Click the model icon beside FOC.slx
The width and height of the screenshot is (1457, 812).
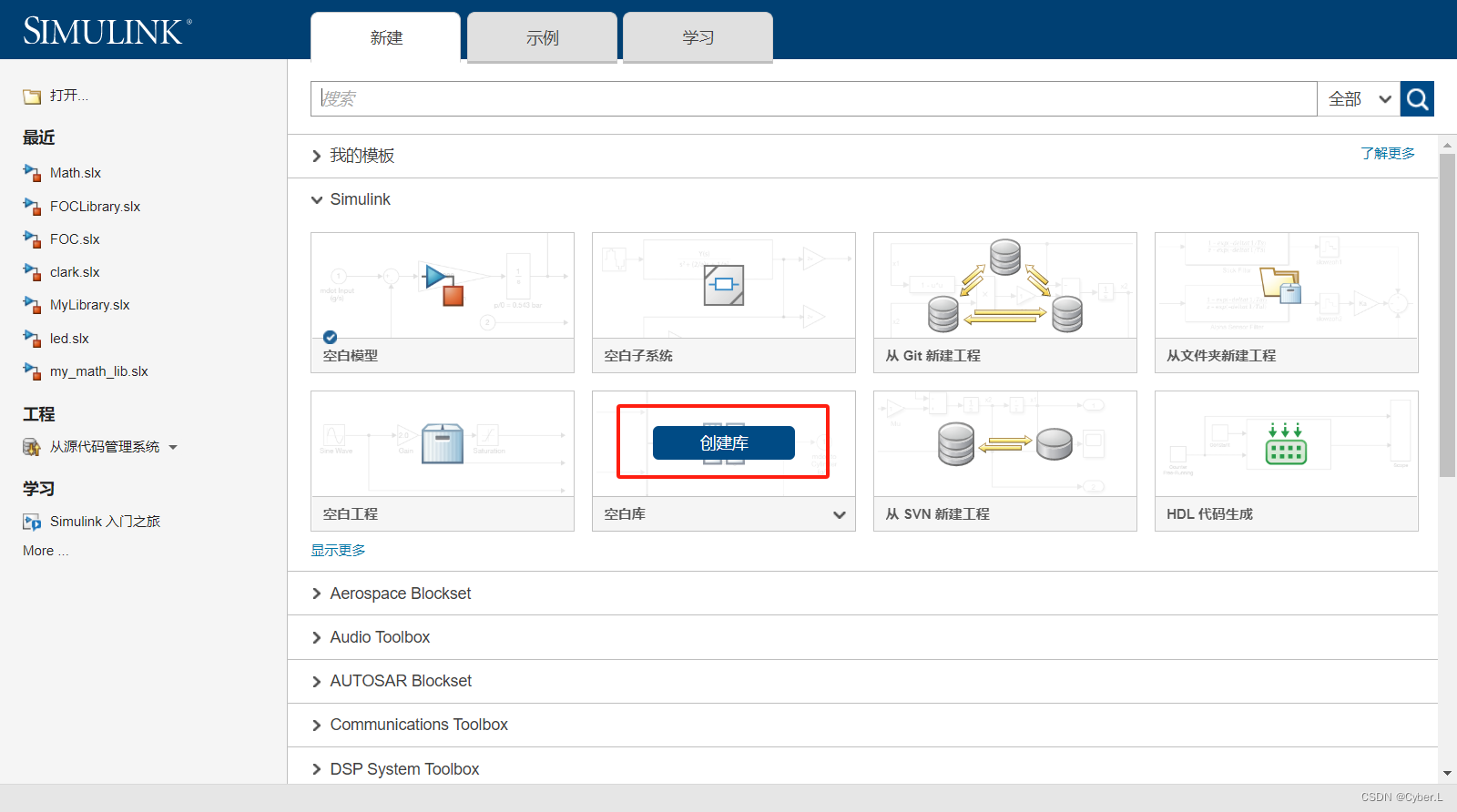point(32,239)
